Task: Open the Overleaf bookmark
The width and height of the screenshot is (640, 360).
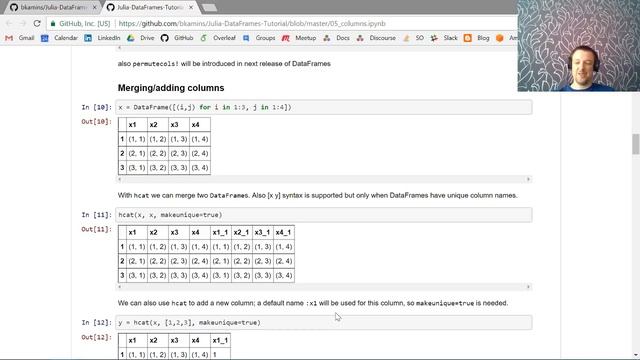Action: point(218,38)
